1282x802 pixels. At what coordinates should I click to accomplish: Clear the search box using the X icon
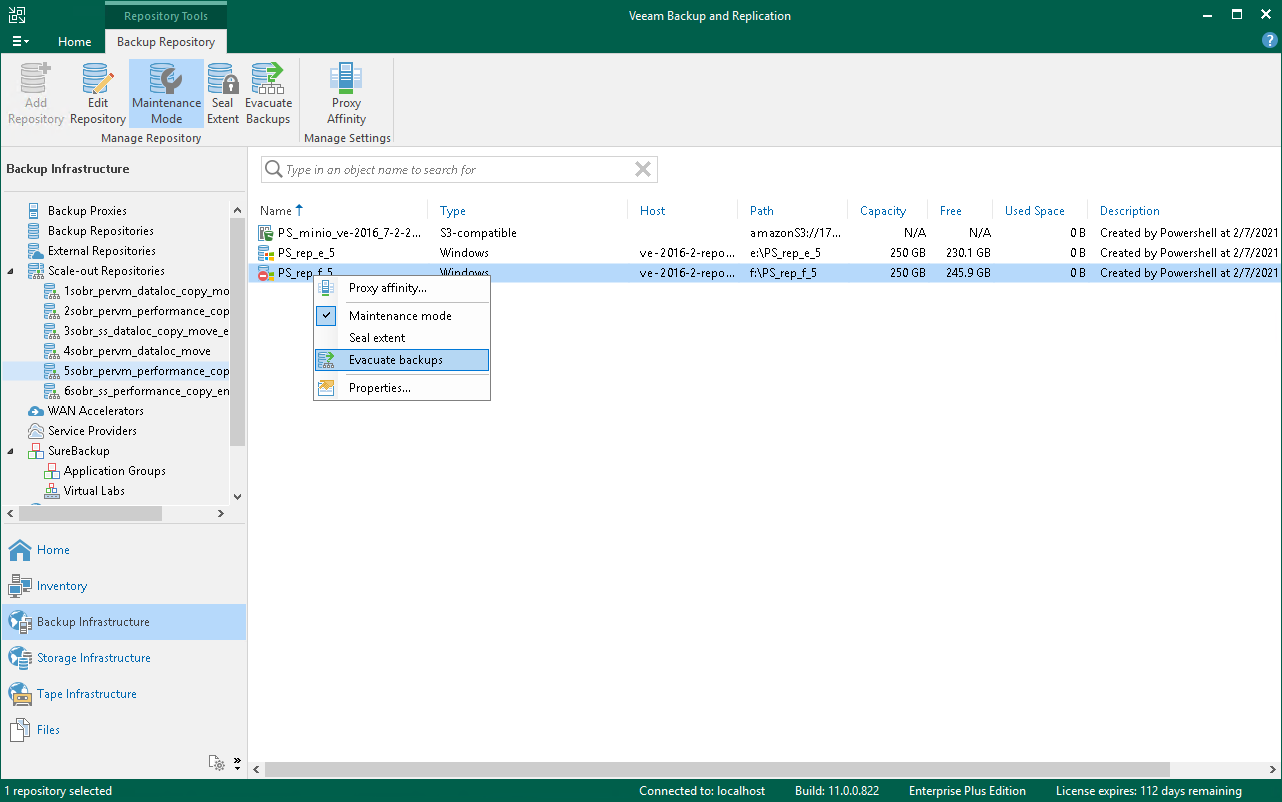643,169
